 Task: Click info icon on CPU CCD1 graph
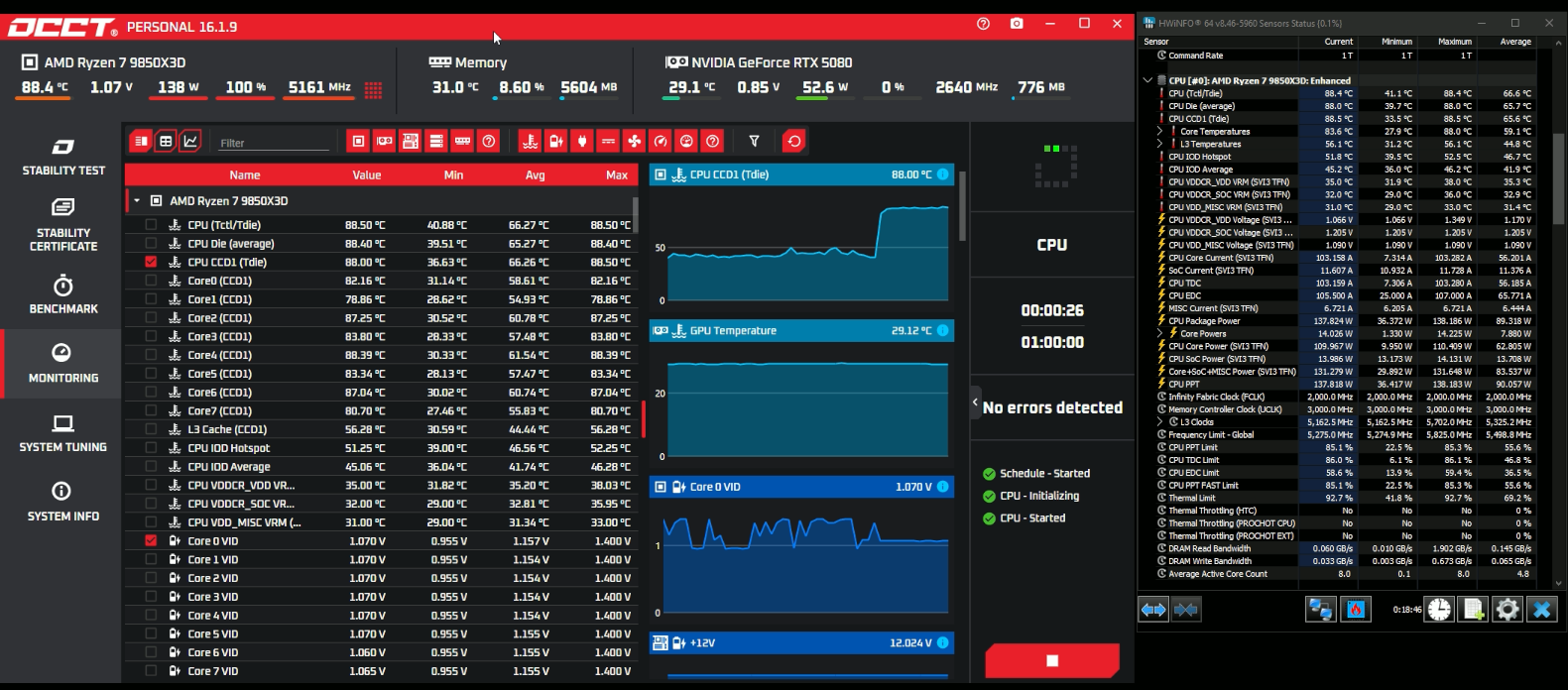point(942,174)
